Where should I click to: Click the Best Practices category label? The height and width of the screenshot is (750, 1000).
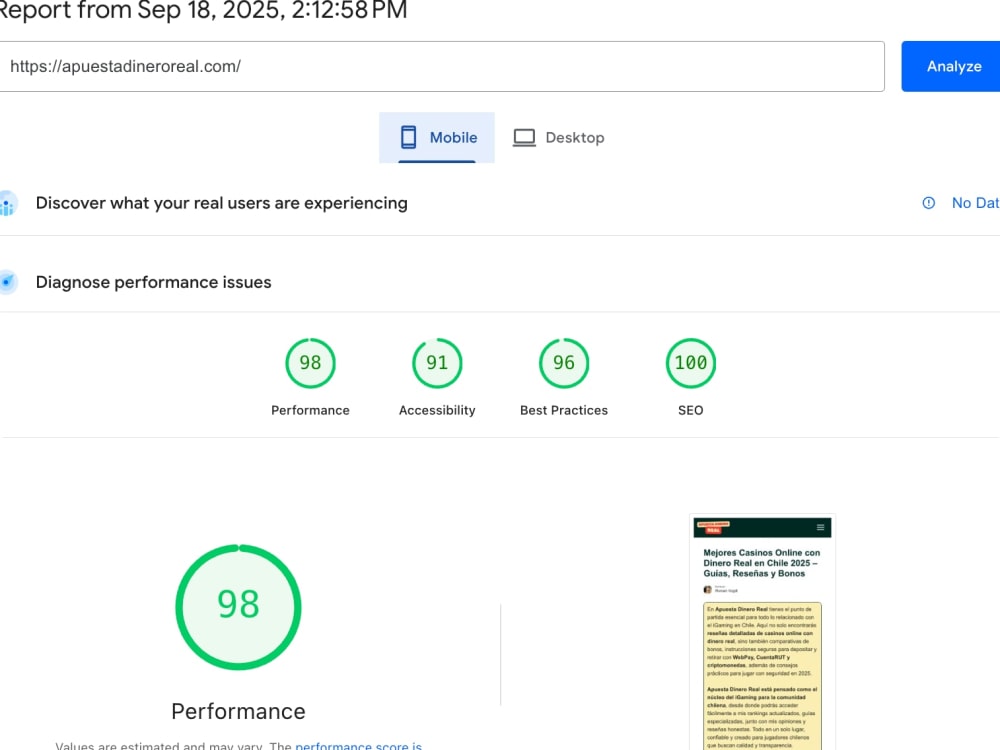[564, 410]
